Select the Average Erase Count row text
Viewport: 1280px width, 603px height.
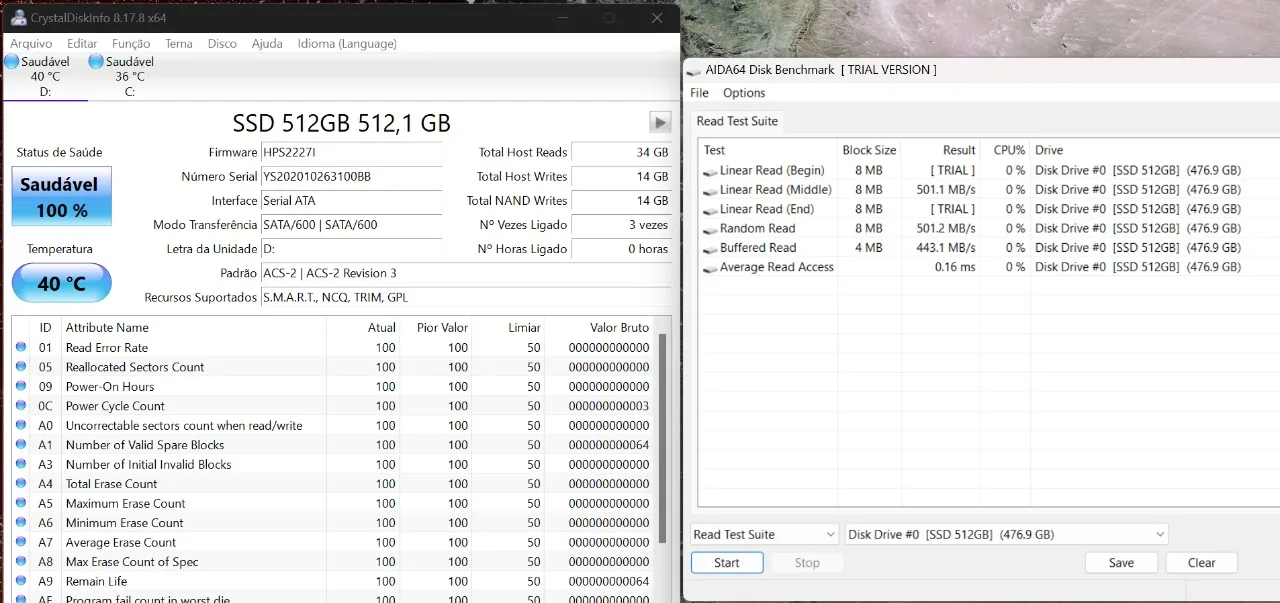(120, 543)
